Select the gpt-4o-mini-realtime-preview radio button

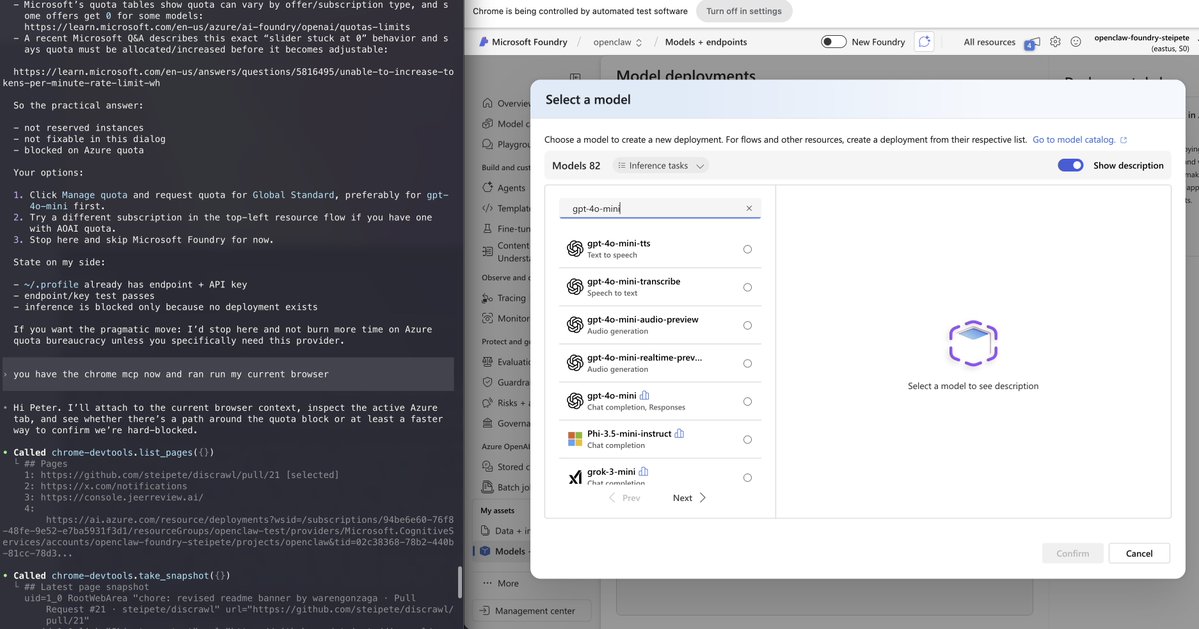pyautogui.click(x=747, y=364)
